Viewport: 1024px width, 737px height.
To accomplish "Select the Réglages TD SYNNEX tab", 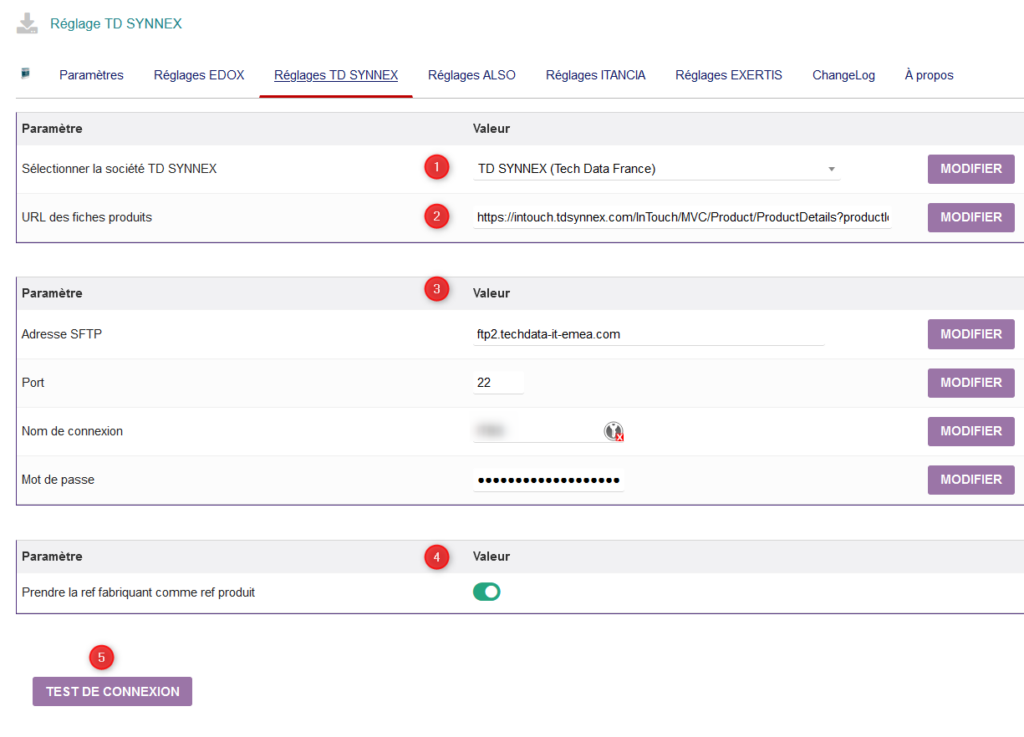I will click(336, 75).
